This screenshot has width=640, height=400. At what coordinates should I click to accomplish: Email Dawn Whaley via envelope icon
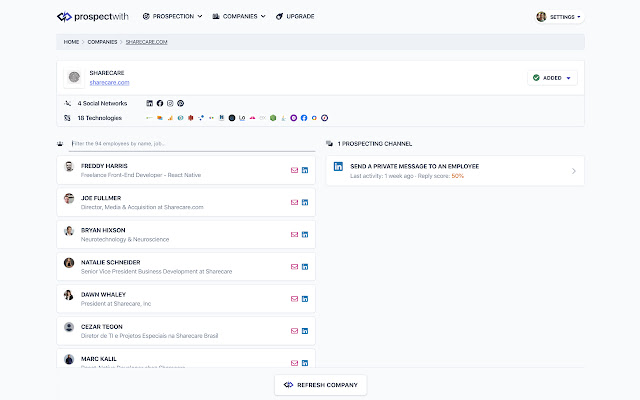(x=294, y=299)
